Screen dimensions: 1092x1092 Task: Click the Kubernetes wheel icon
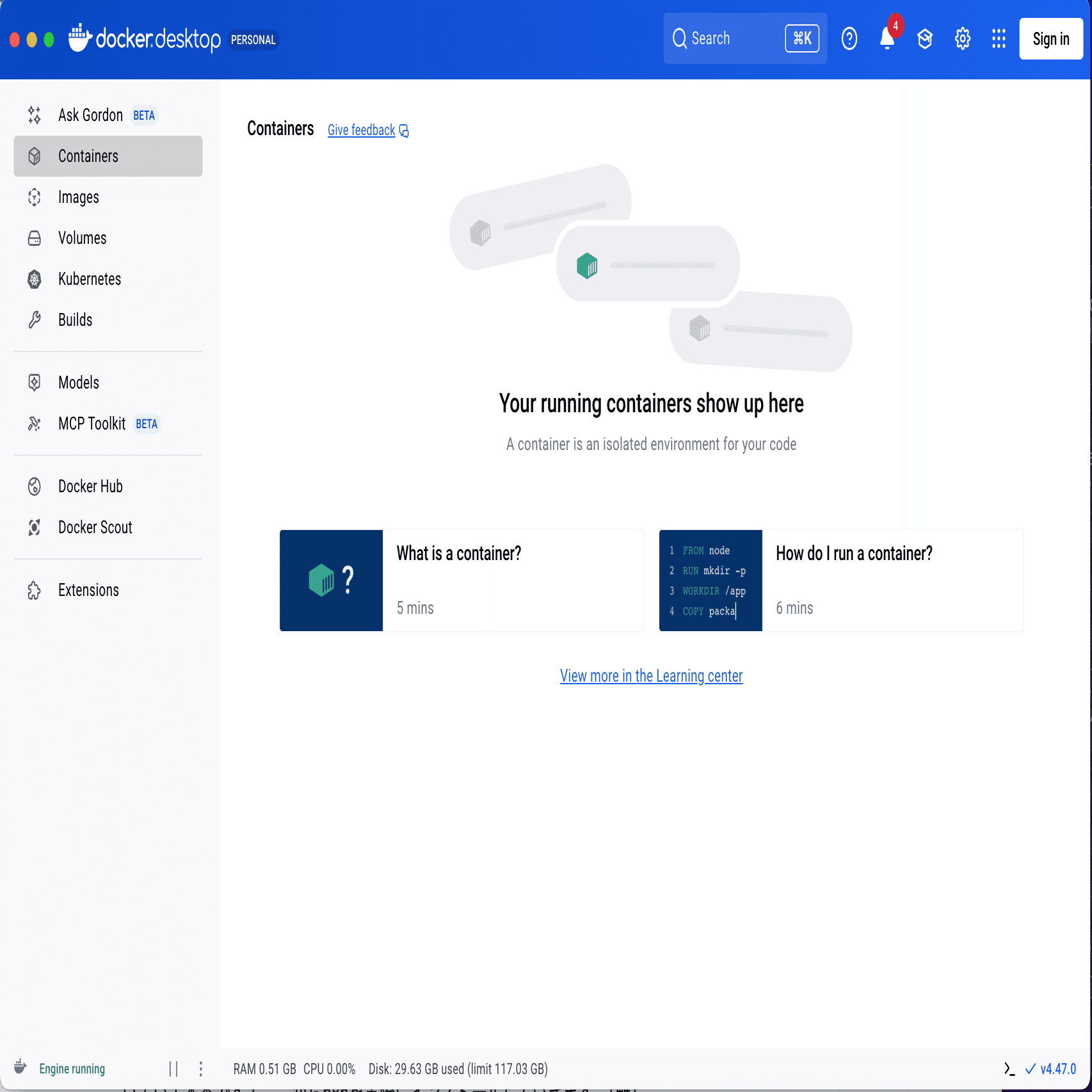35,279
